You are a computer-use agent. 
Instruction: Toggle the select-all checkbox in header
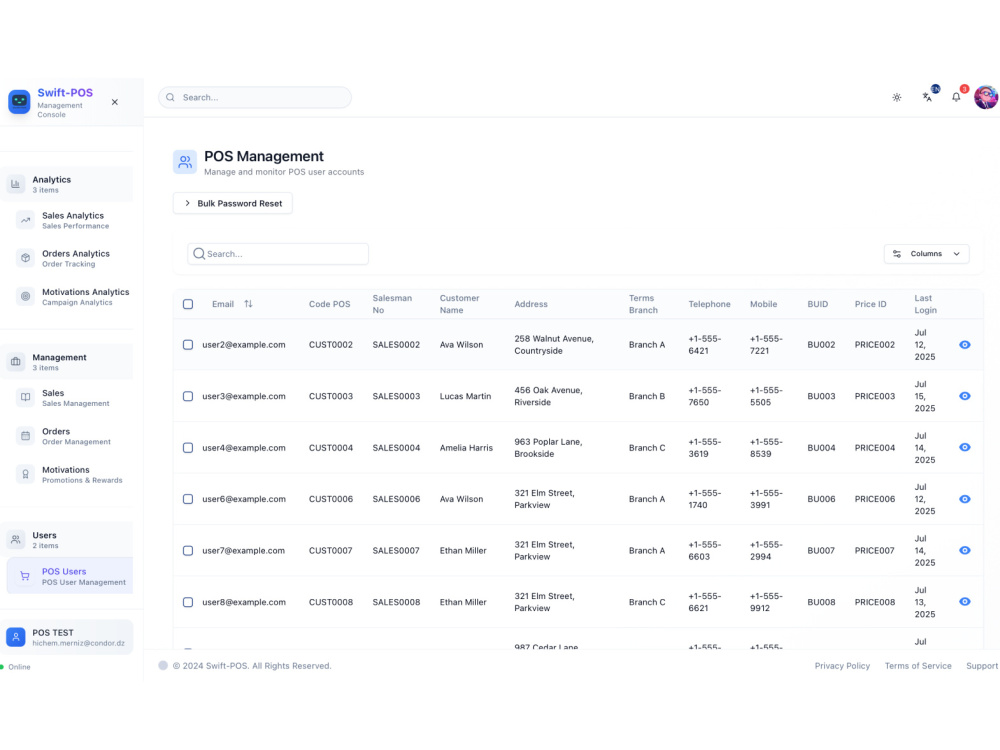(x=188, y=304)
